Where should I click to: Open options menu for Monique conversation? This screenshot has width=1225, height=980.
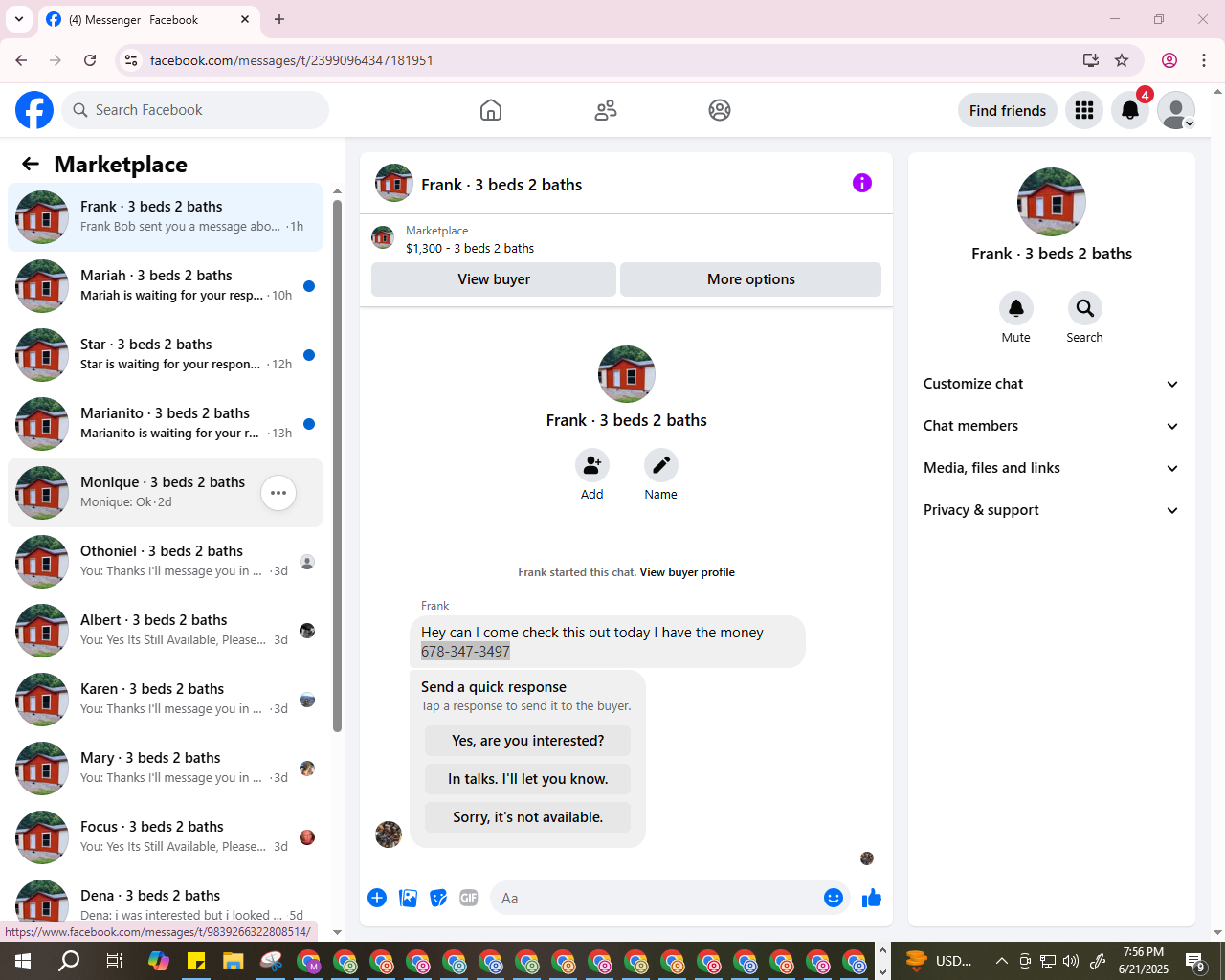pos(278,493)
